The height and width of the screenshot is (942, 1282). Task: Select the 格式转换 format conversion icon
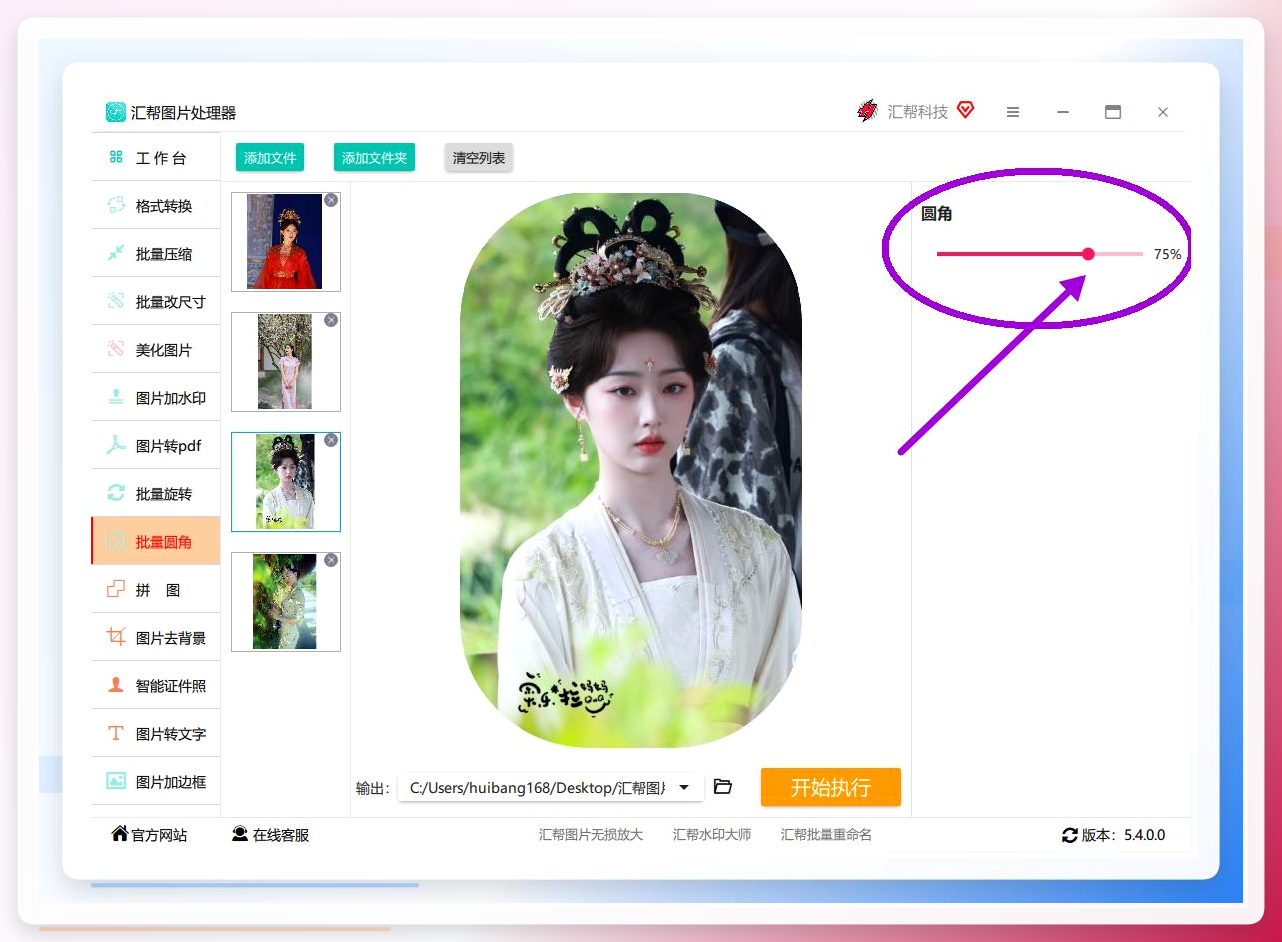[116, 205]
